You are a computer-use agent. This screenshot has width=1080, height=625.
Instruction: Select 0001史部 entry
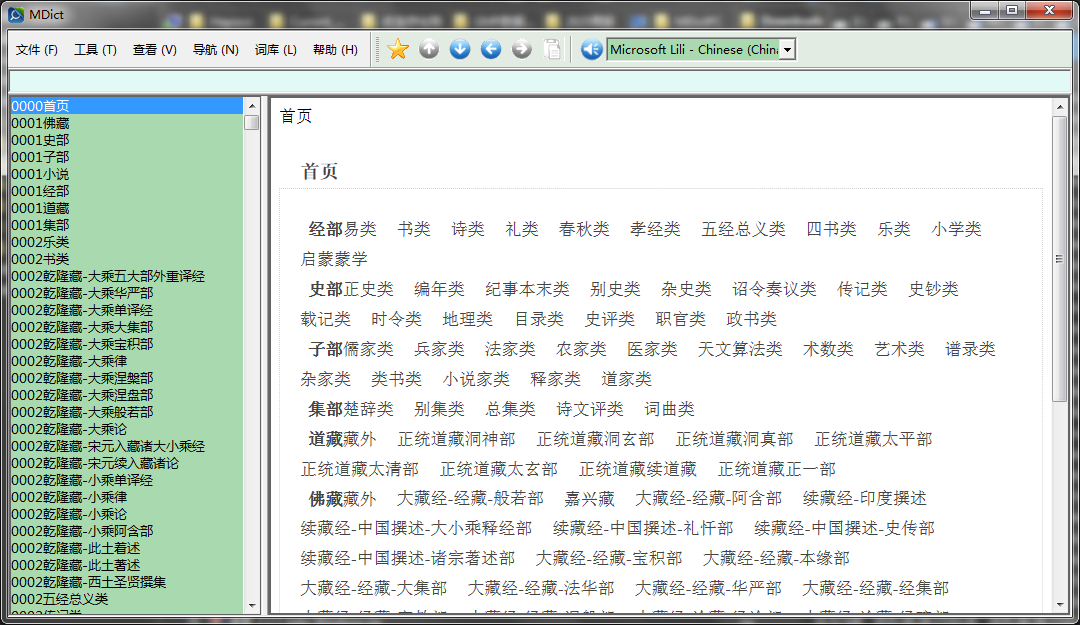tap(126, 140)
